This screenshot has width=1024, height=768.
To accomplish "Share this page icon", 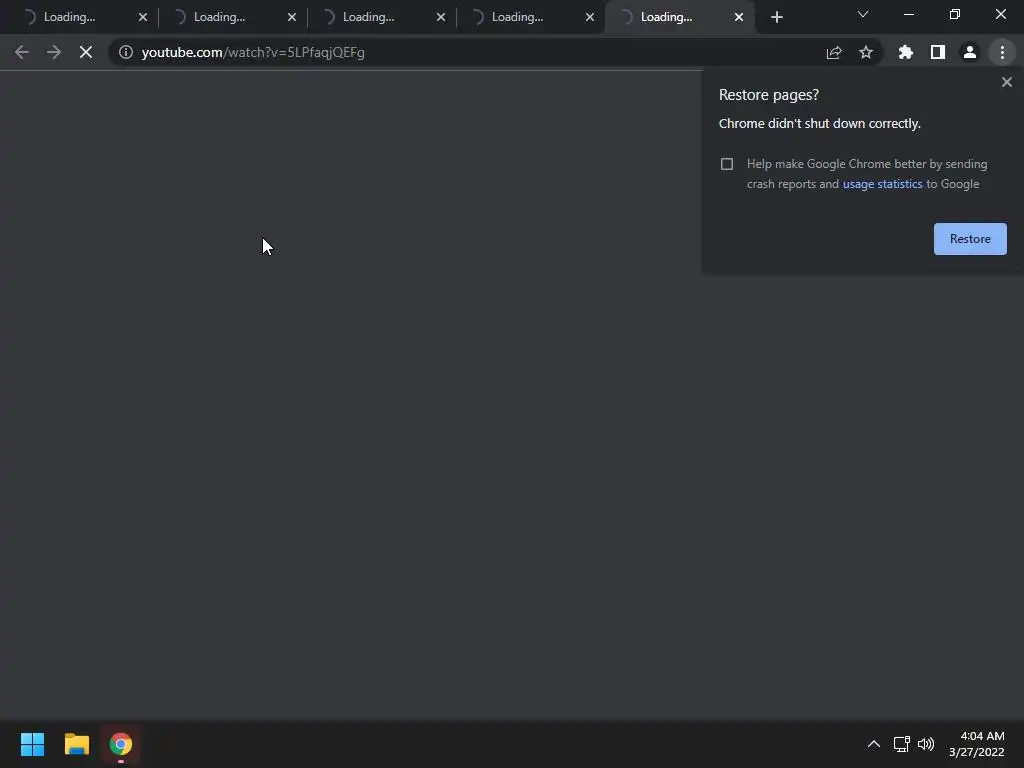I will (834, 52).
